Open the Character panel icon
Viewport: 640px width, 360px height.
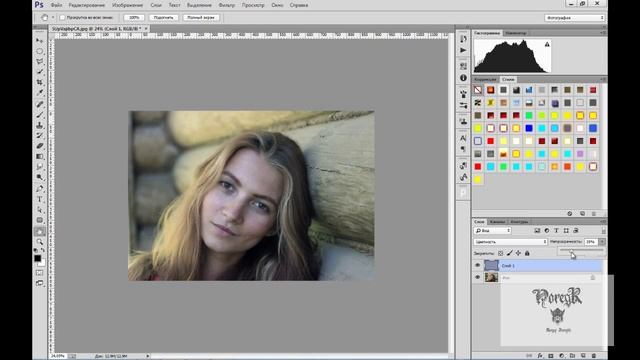tap(463, 138)
